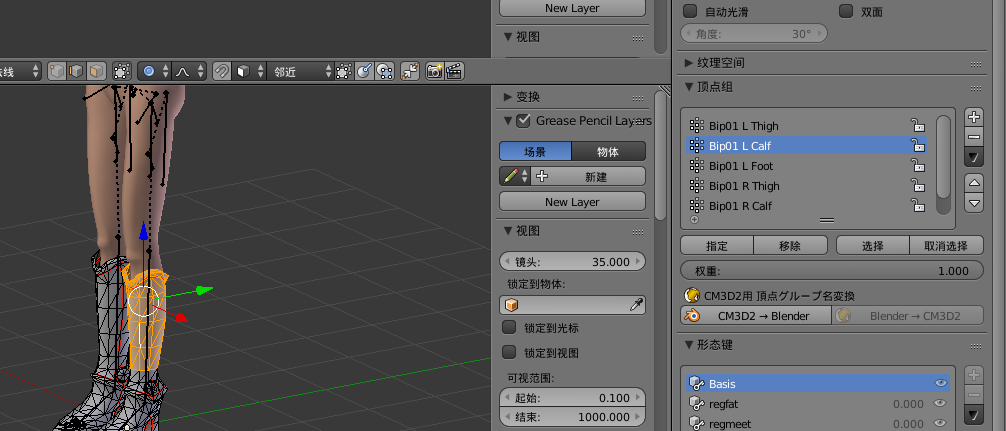Remove vertex group with minus button
The width and height of the screenshot is (1006, 431).
974,137
